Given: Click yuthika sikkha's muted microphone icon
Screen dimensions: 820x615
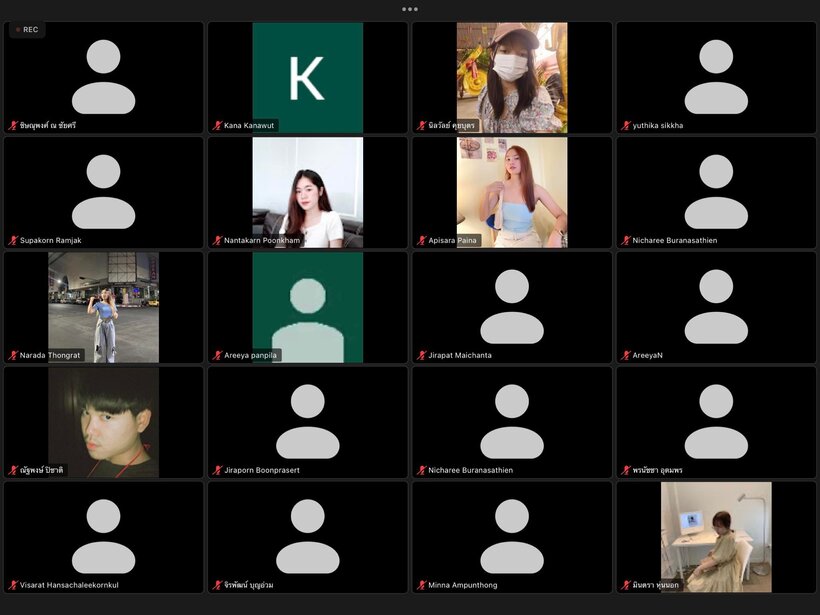Looking at the screenshot, I should (625, 126).
